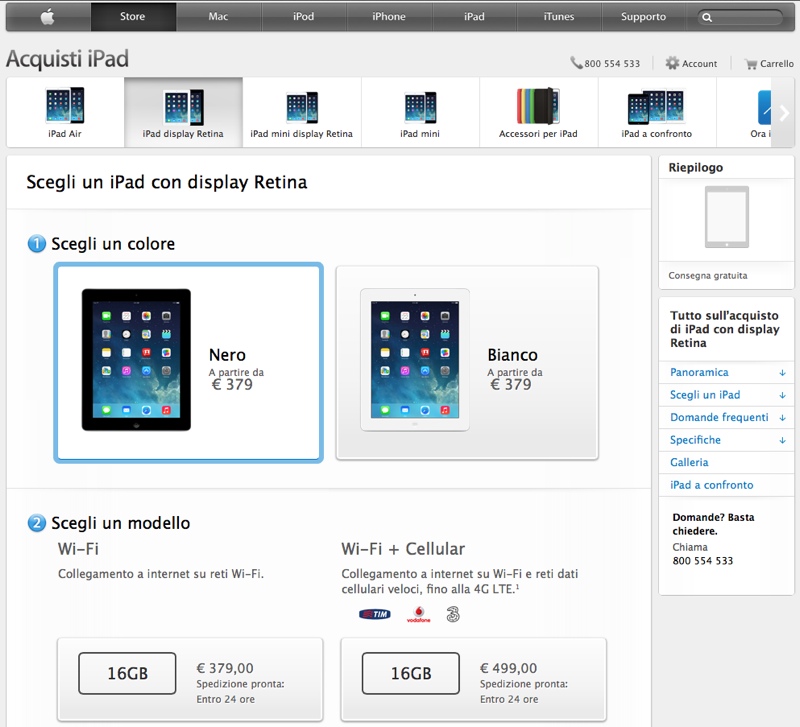The width and height of the screenshot is (800, 727).
Task: Click the Acquisti iPad page title
Action: (67, 59)
